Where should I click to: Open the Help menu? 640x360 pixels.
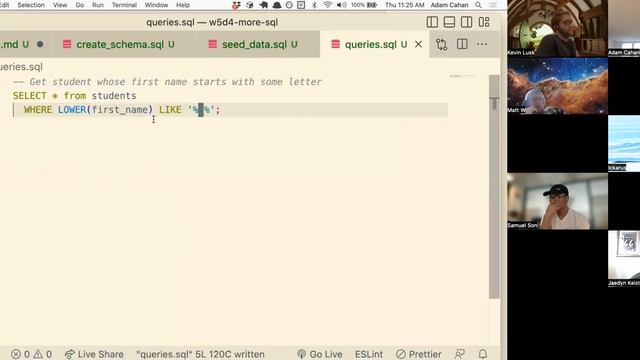tap(183, 5)
